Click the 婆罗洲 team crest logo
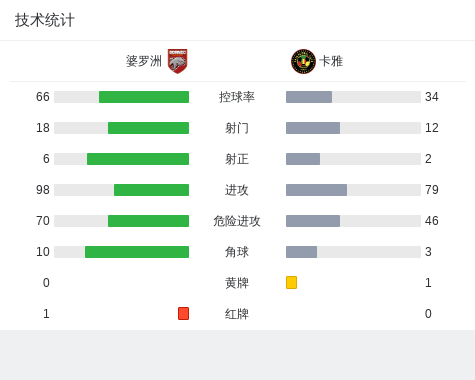 pos(177,61)
